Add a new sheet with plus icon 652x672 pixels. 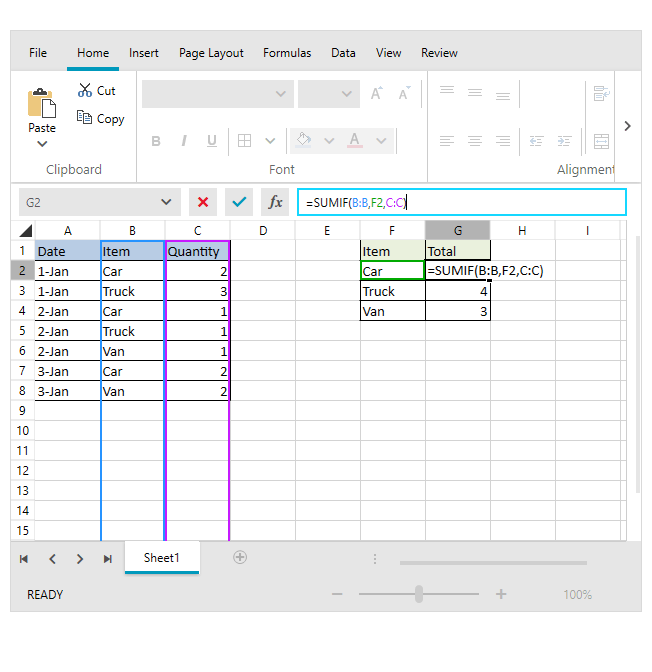point(240,557)
